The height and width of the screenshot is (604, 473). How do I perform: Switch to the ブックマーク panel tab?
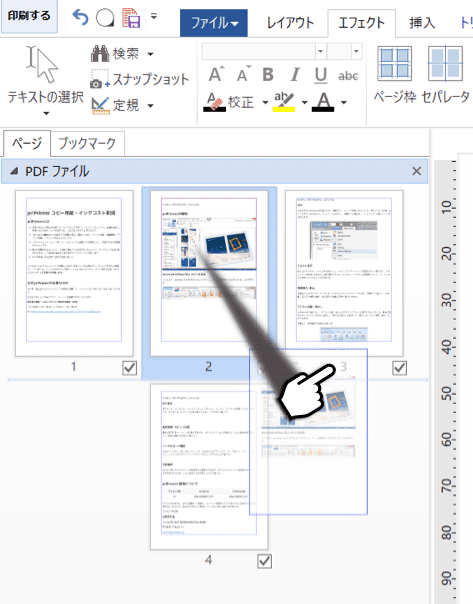click(x=87, y=144)
